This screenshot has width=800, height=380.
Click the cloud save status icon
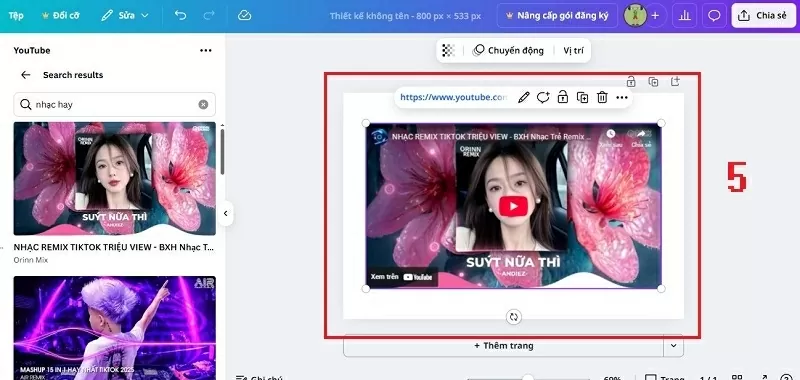click(x=244, y=15)
